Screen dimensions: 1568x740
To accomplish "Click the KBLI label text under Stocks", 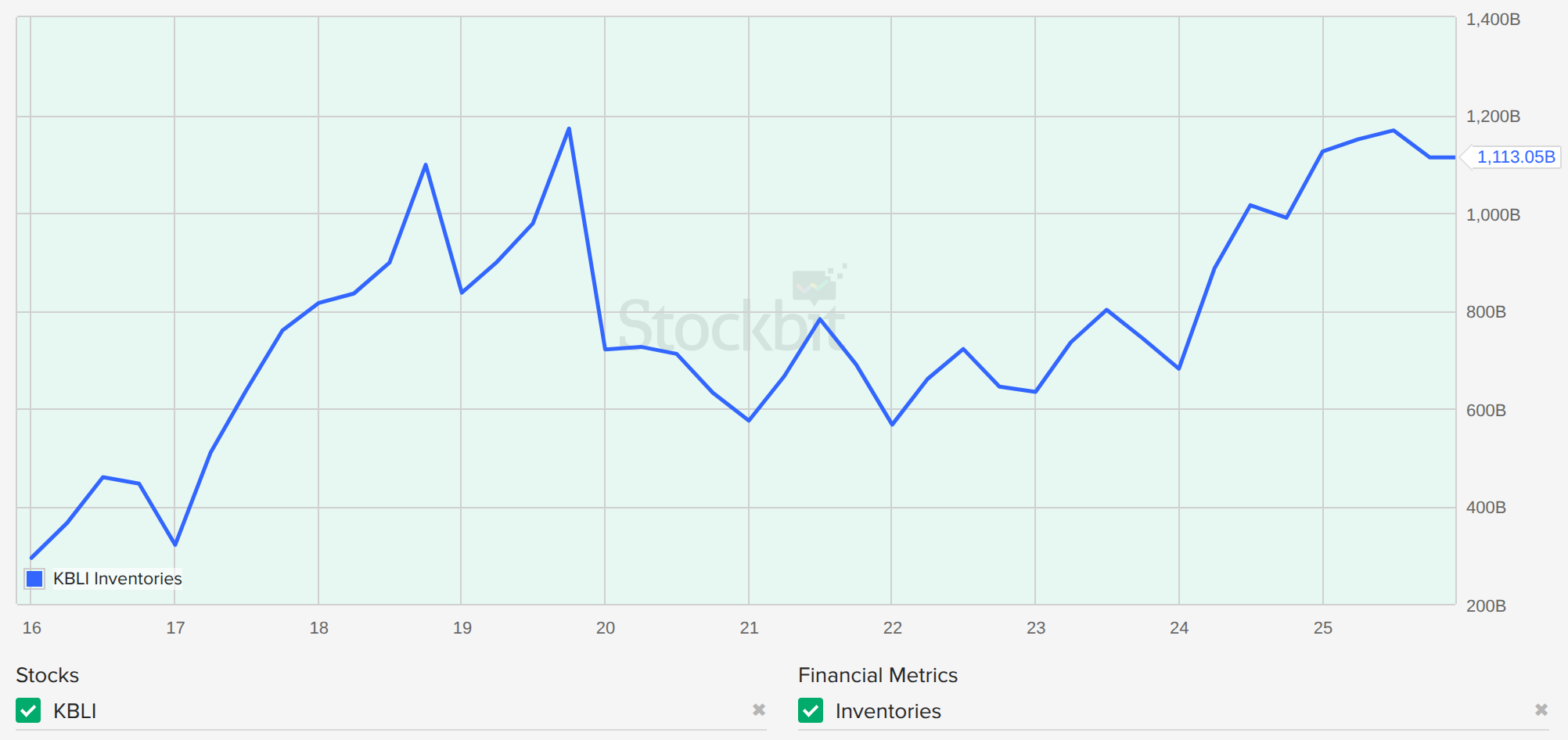I will tap(75, 711).
